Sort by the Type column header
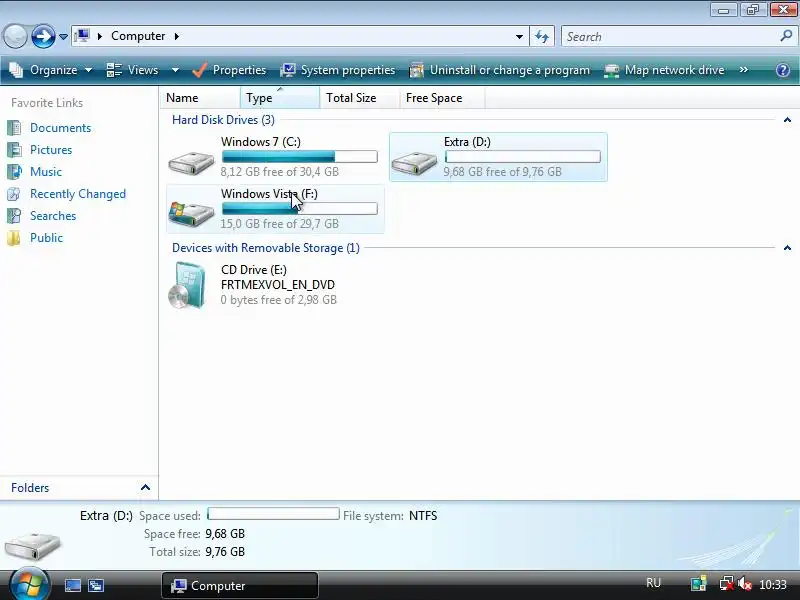This screenshot has width=800, height=600. tap(280, 97)
